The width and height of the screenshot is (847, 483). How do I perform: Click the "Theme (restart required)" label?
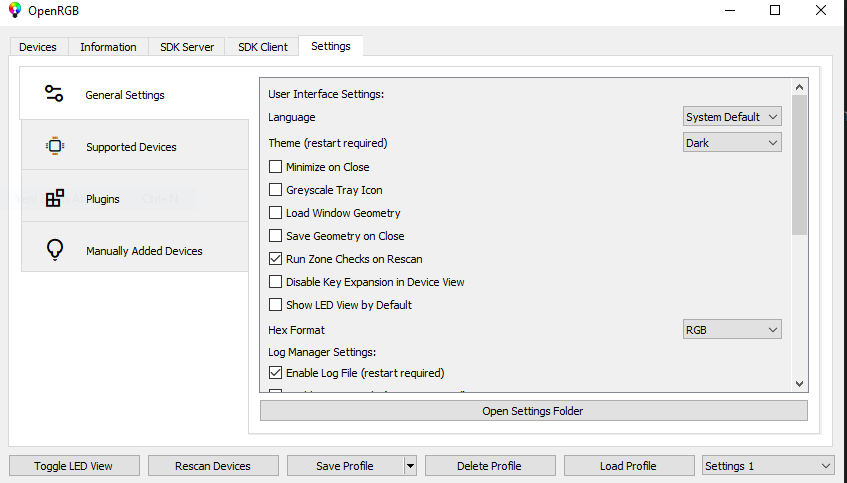[x=328, y=143]
